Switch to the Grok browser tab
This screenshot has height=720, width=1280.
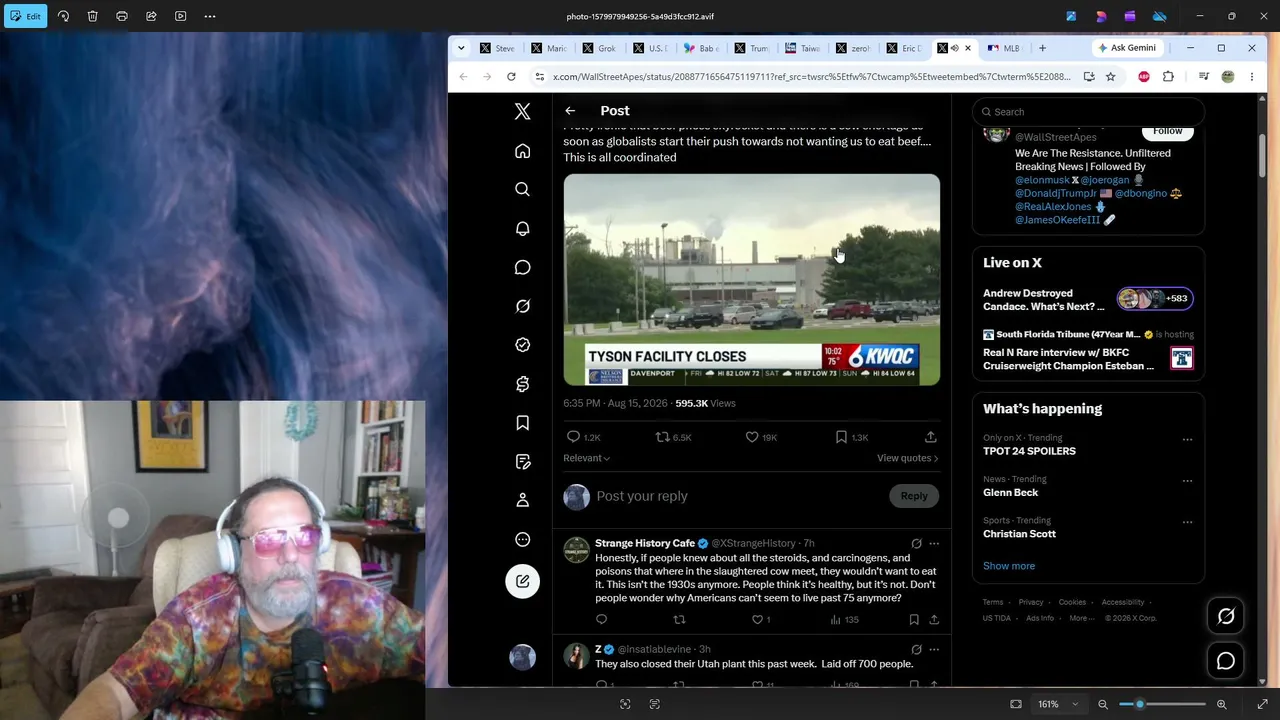click(600, 48)
